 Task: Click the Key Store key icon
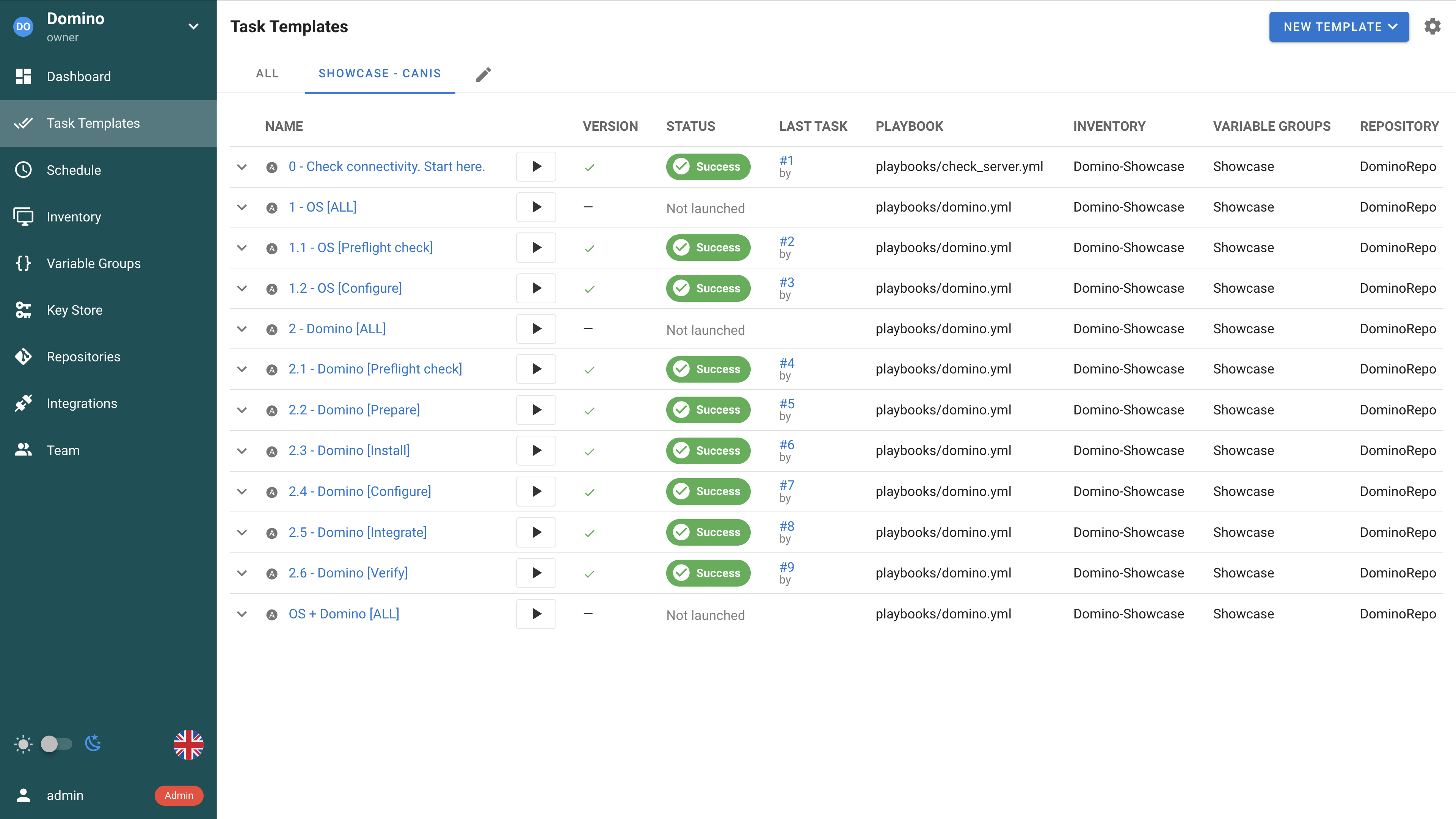(x=23, y=310)
